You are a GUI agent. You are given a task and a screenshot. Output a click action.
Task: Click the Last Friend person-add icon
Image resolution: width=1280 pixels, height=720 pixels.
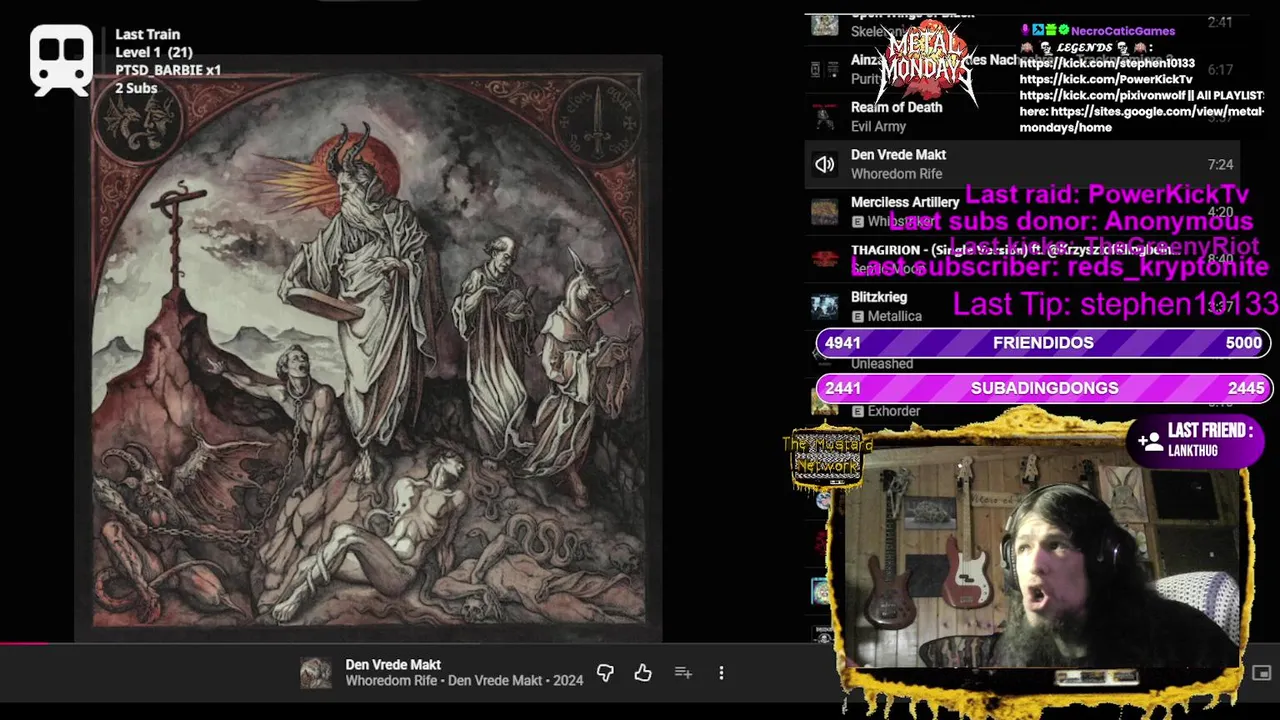tap(1150, 440)
